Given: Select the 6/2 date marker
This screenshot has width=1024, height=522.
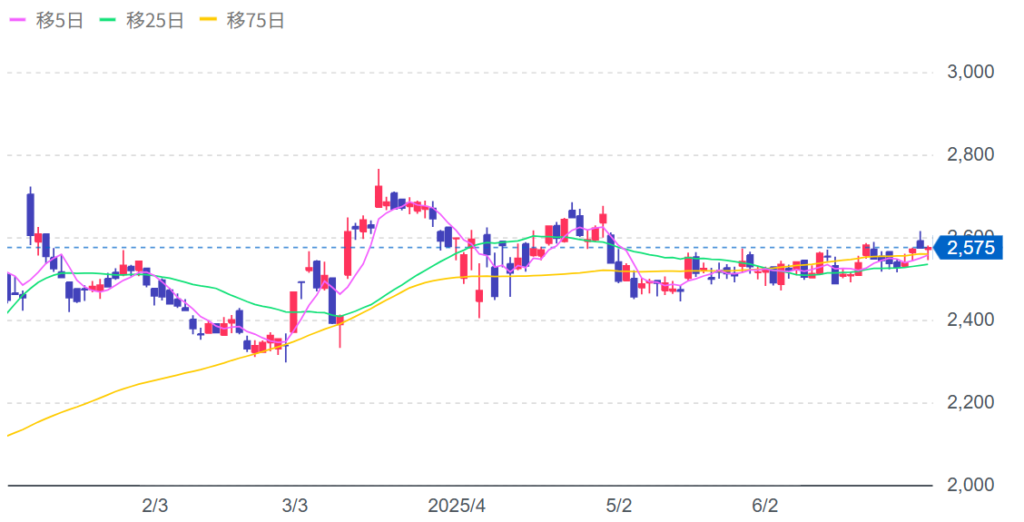Looking at the screenshot, I should (765, 505).
